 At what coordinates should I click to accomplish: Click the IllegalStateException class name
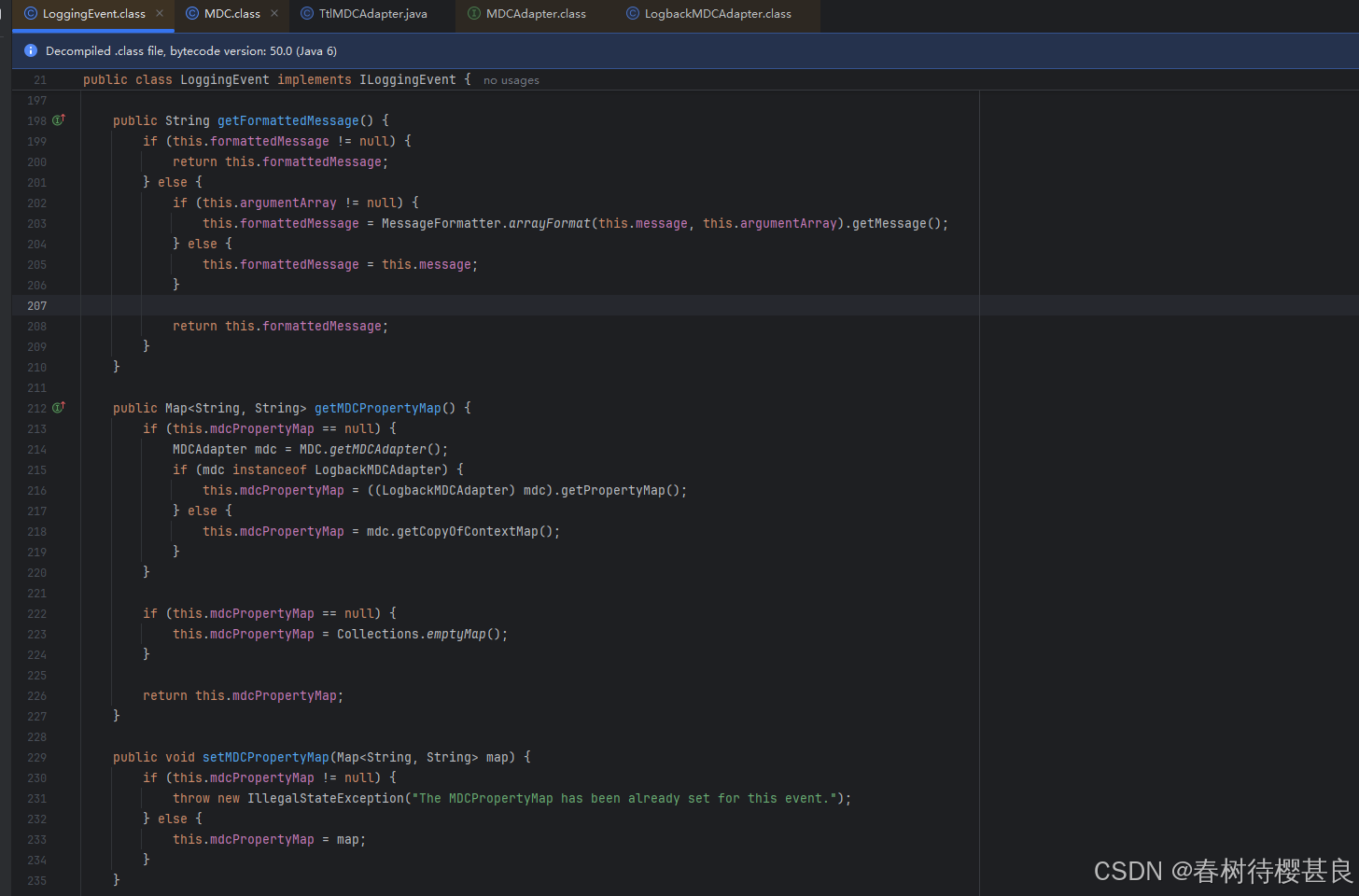tap(326, 798)
